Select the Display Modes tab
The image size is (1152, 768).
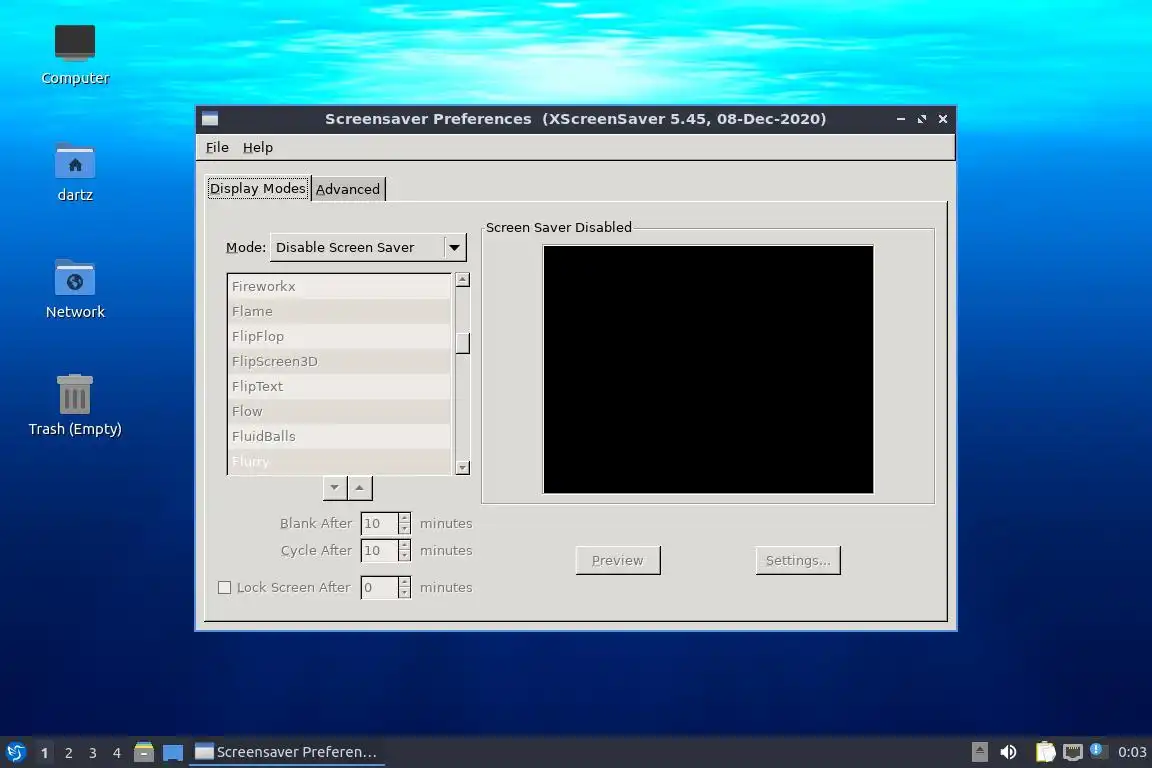click(x=258, y=188)
